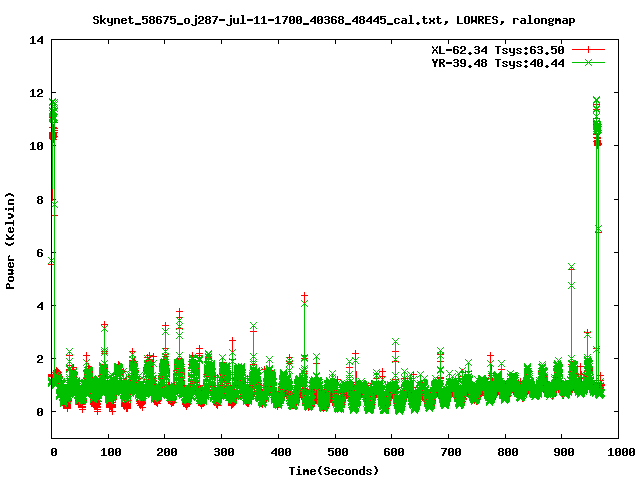This screenshot has width=640, height=480.
Task: Click the x-axis tick label '200'
Action: (167, 452)
